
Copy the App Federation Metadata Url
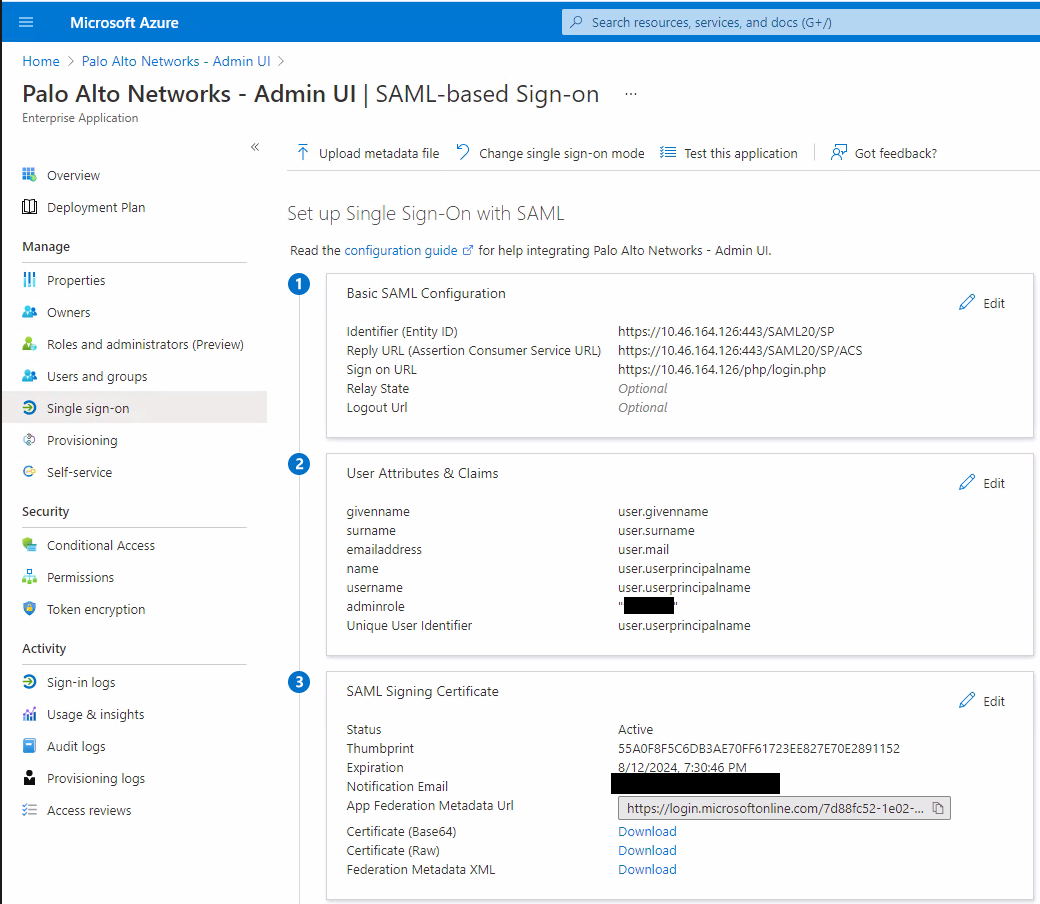coord(938,808)
